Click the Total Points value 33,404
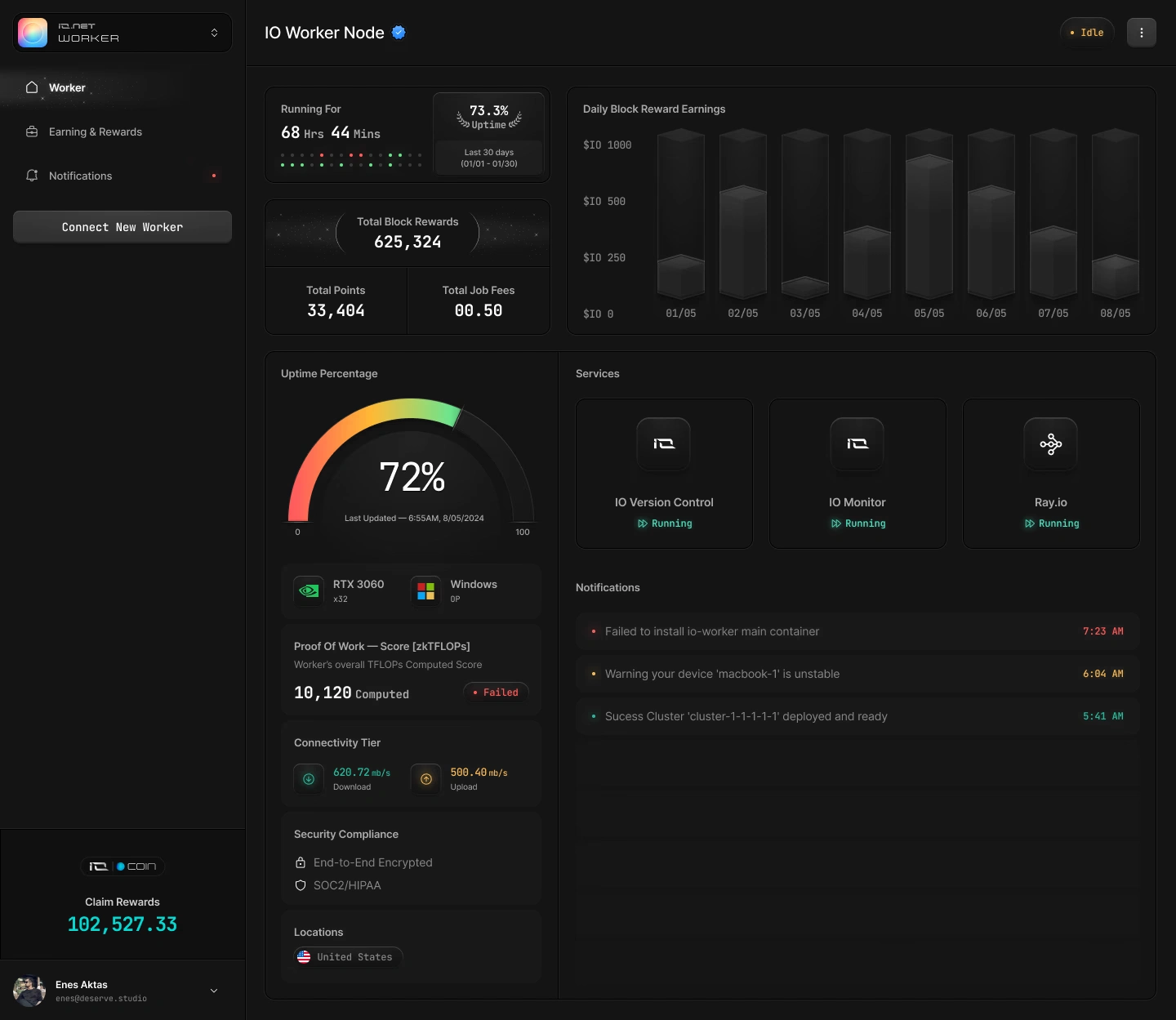 click(x=336, y=310)
